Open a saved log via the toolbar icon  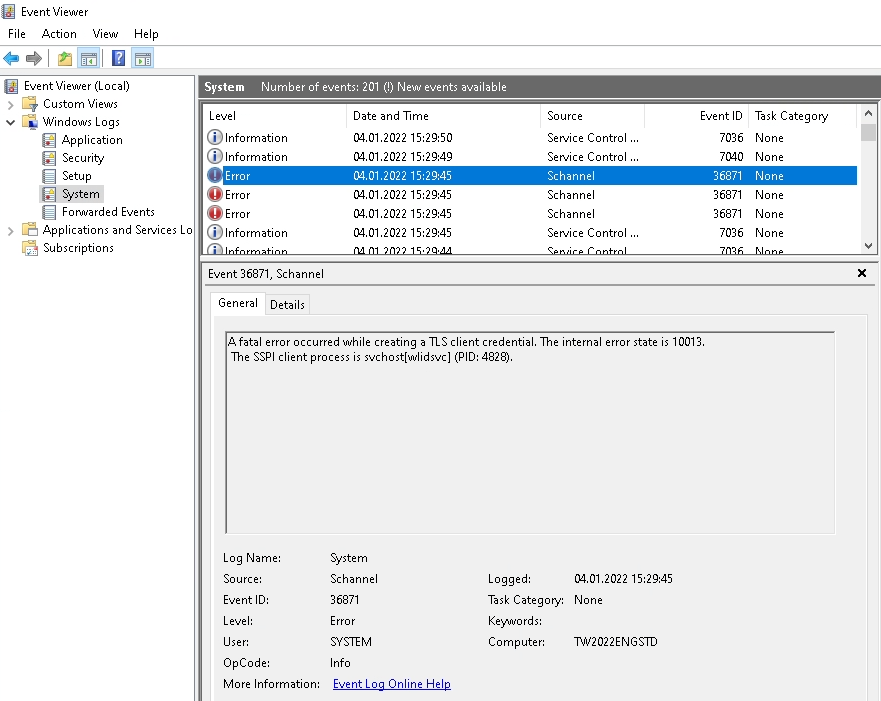(63, 58)
